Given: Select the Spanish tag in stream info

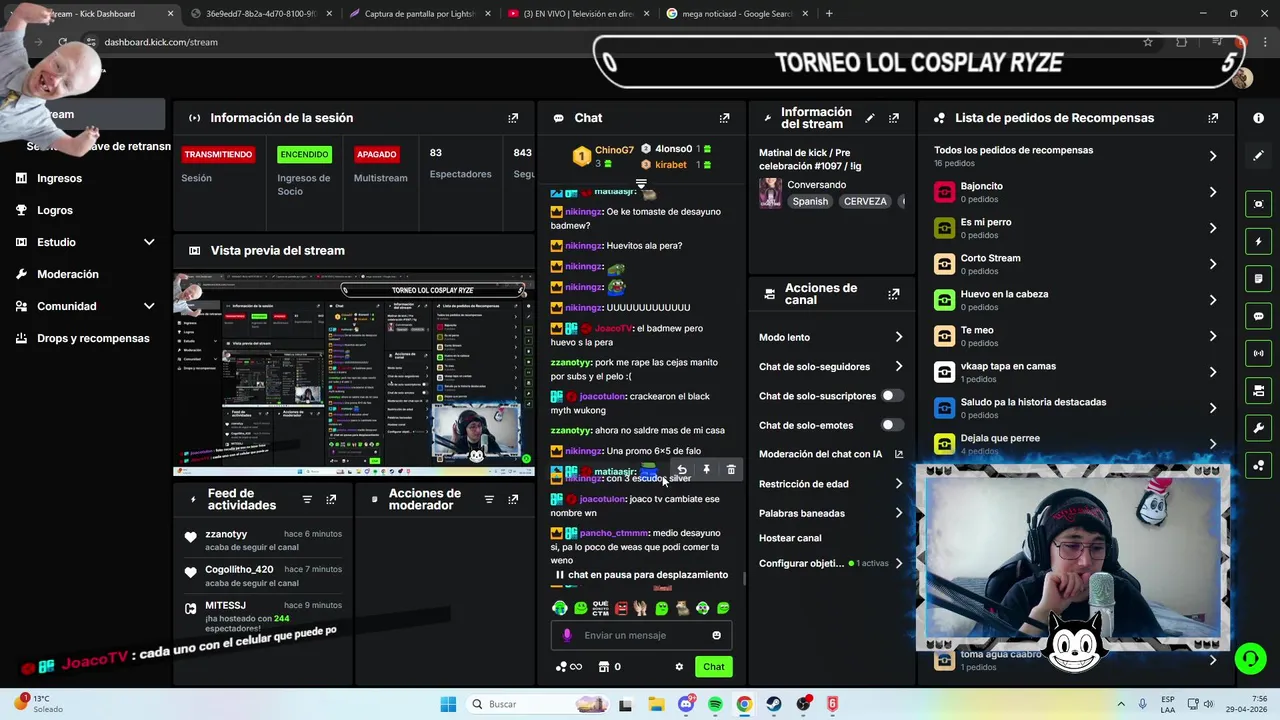Looking at the screenshot, I should click(x=810, y=201).
